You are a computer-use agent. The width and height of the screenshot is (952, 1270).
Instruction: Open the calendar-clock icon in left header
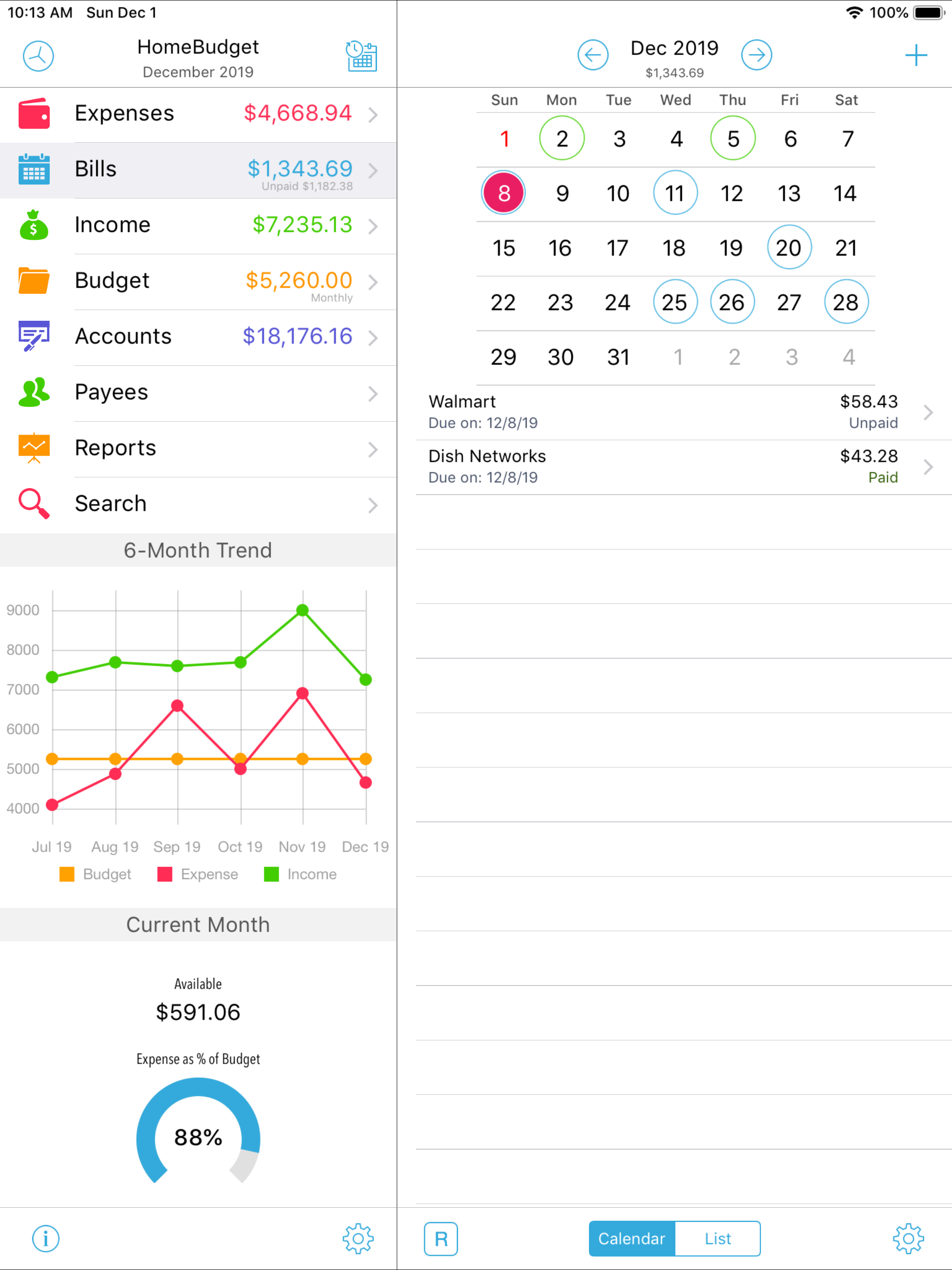pos(361,56)
